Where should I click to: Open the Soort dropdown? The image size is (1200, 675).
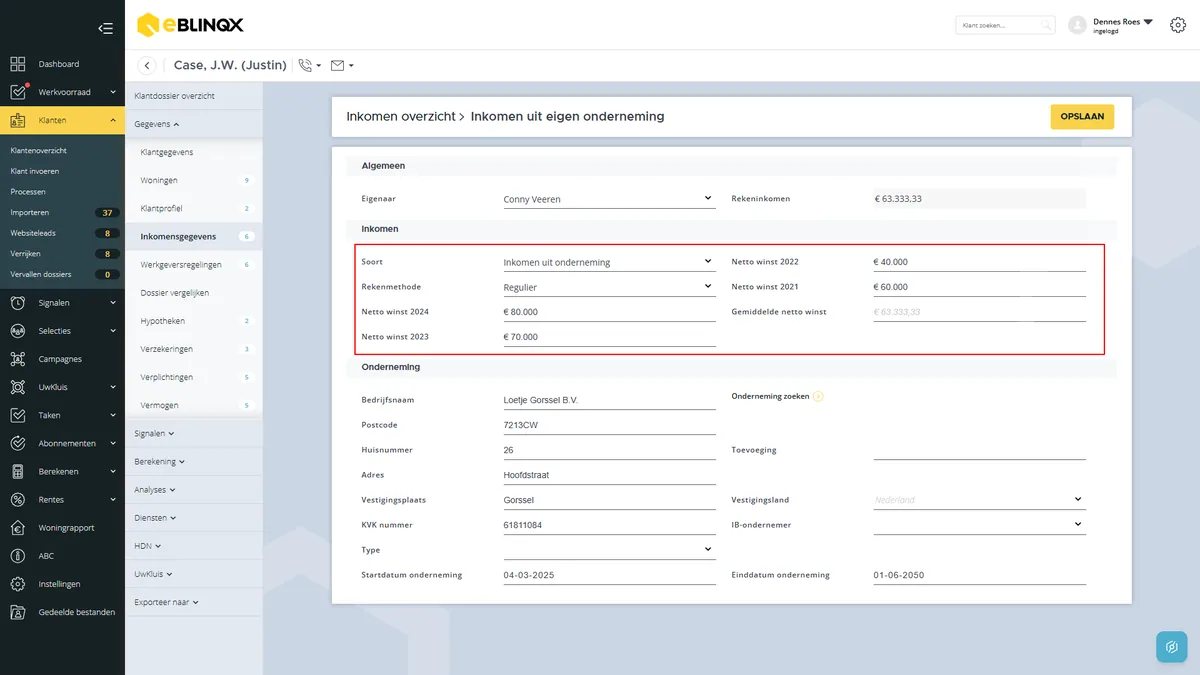(609, 262)
